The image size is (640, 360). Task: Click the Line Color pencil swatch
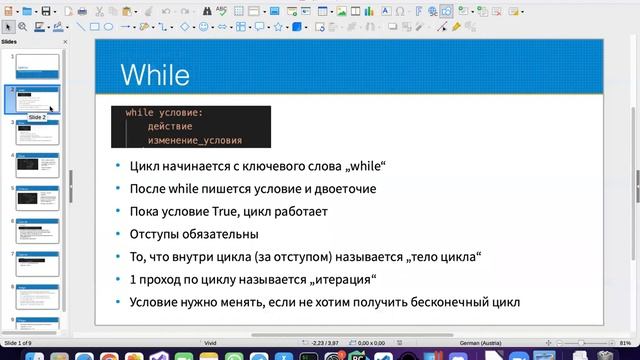click(39, 27)
